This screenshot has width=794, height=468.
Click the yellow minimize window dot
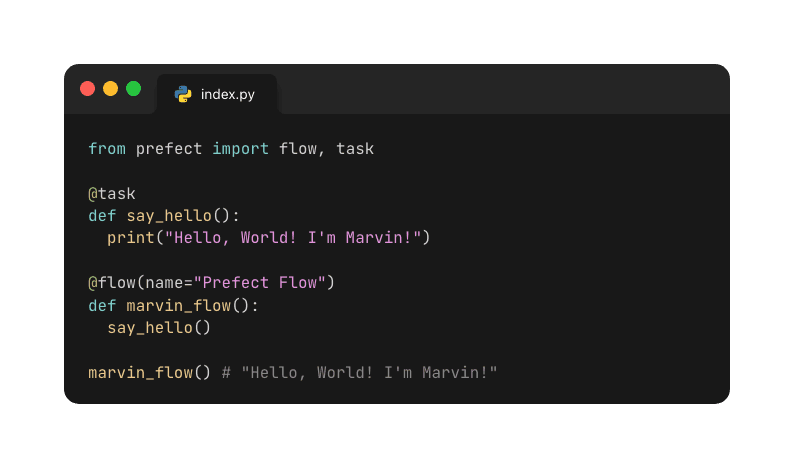110,89
